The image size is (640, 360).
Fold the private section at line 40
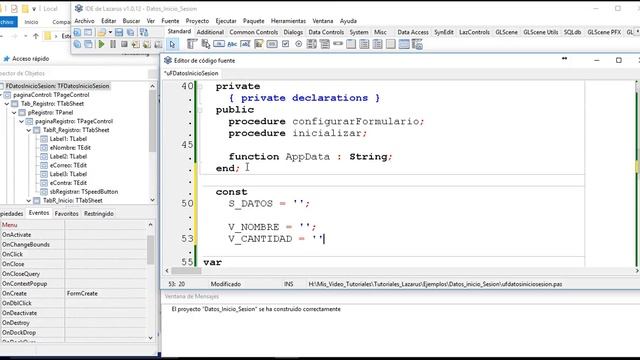(x=200, y=86)
